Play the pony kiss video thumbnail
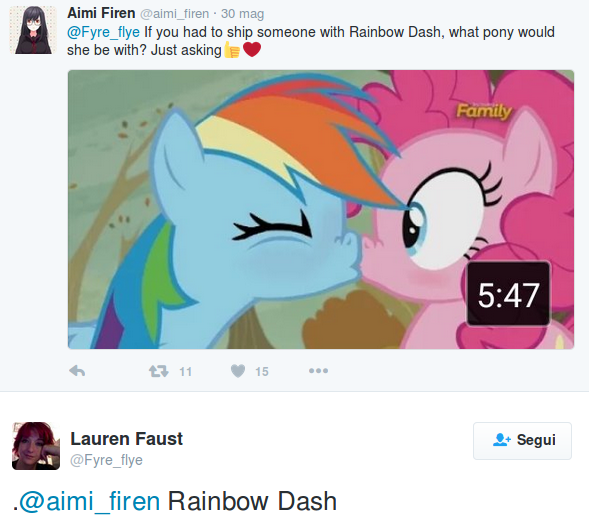 [321, 209]
